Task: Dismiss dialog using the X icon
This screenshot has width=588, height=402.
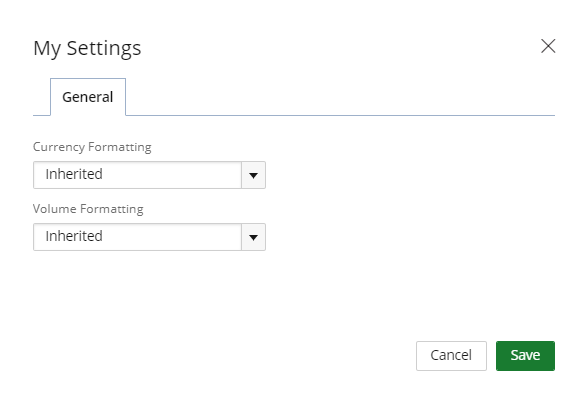Action: 548,46
